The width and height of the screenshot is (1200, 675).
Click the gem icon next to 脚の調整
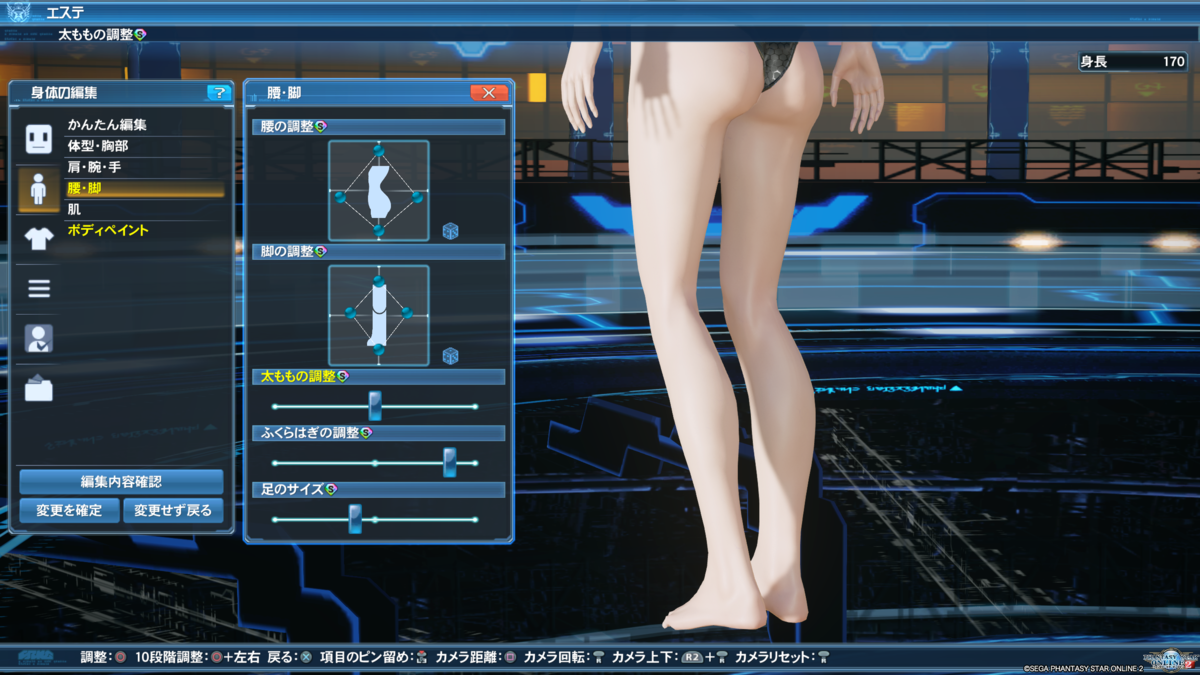320,251
